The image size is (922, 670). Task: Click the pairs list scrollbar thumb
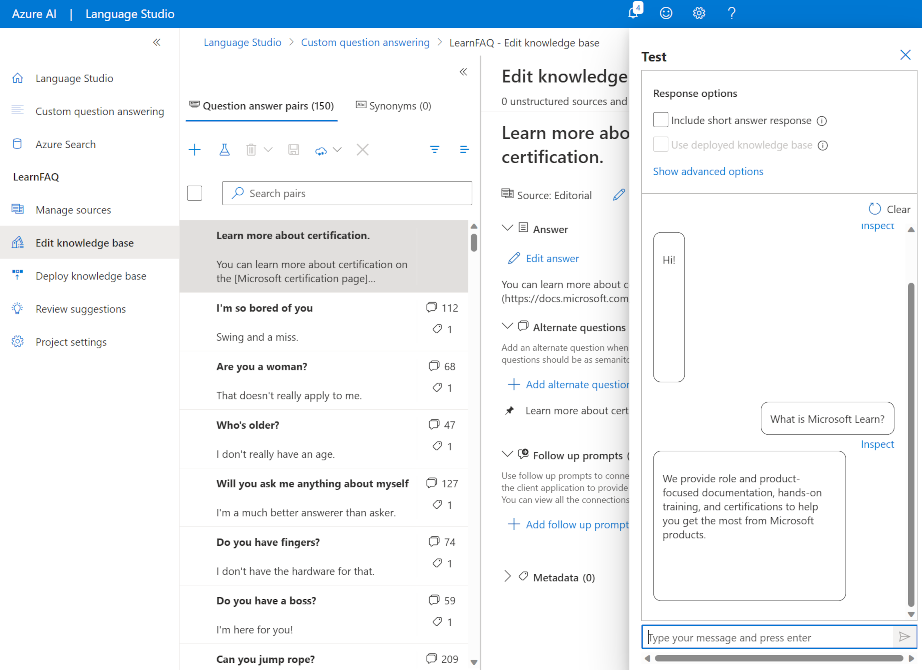pyautogui.click(x=474, y=242)
